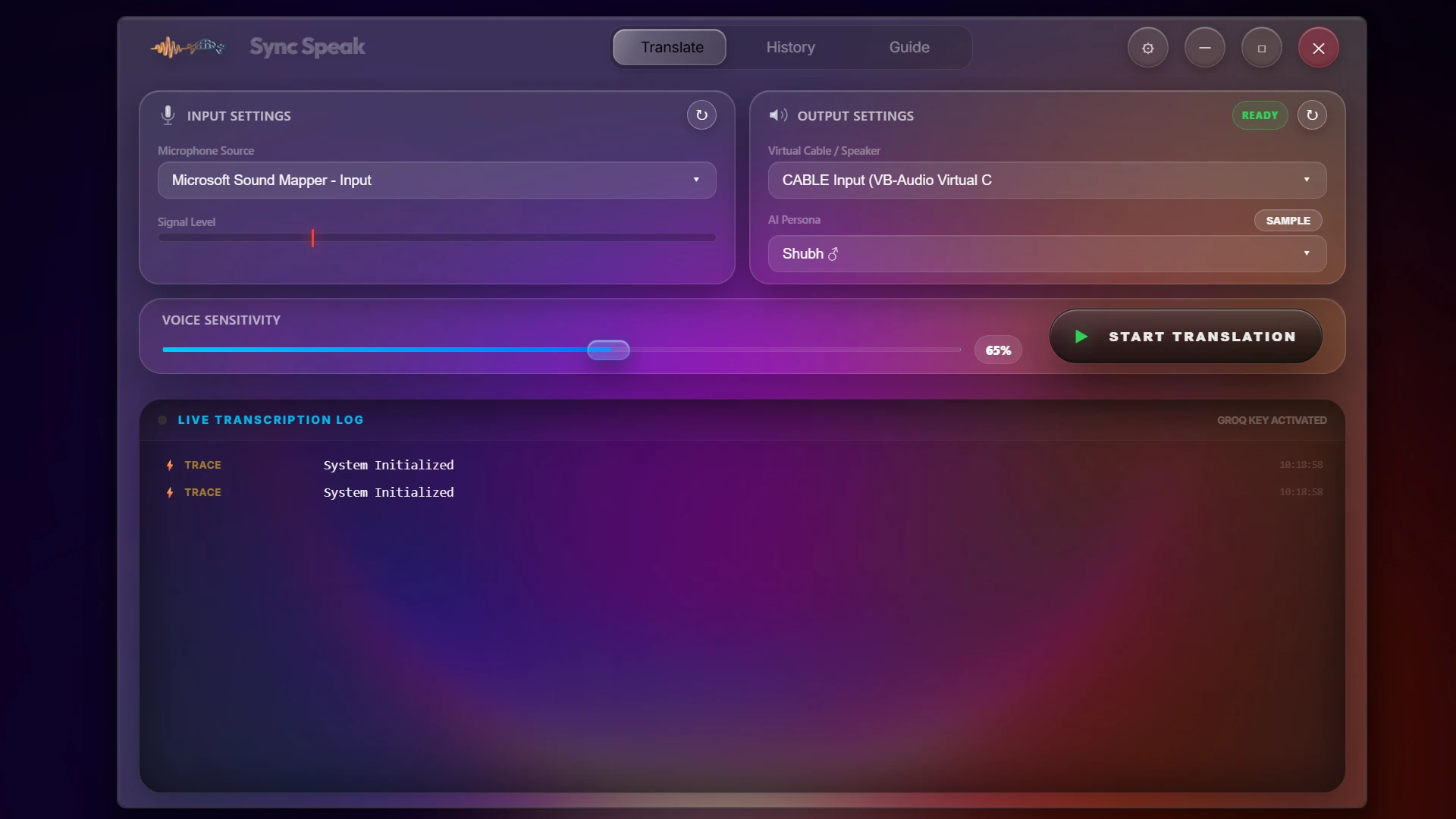Open the Guide tab
Viewport: 1456px width, 819px height.
coord(909,47)
